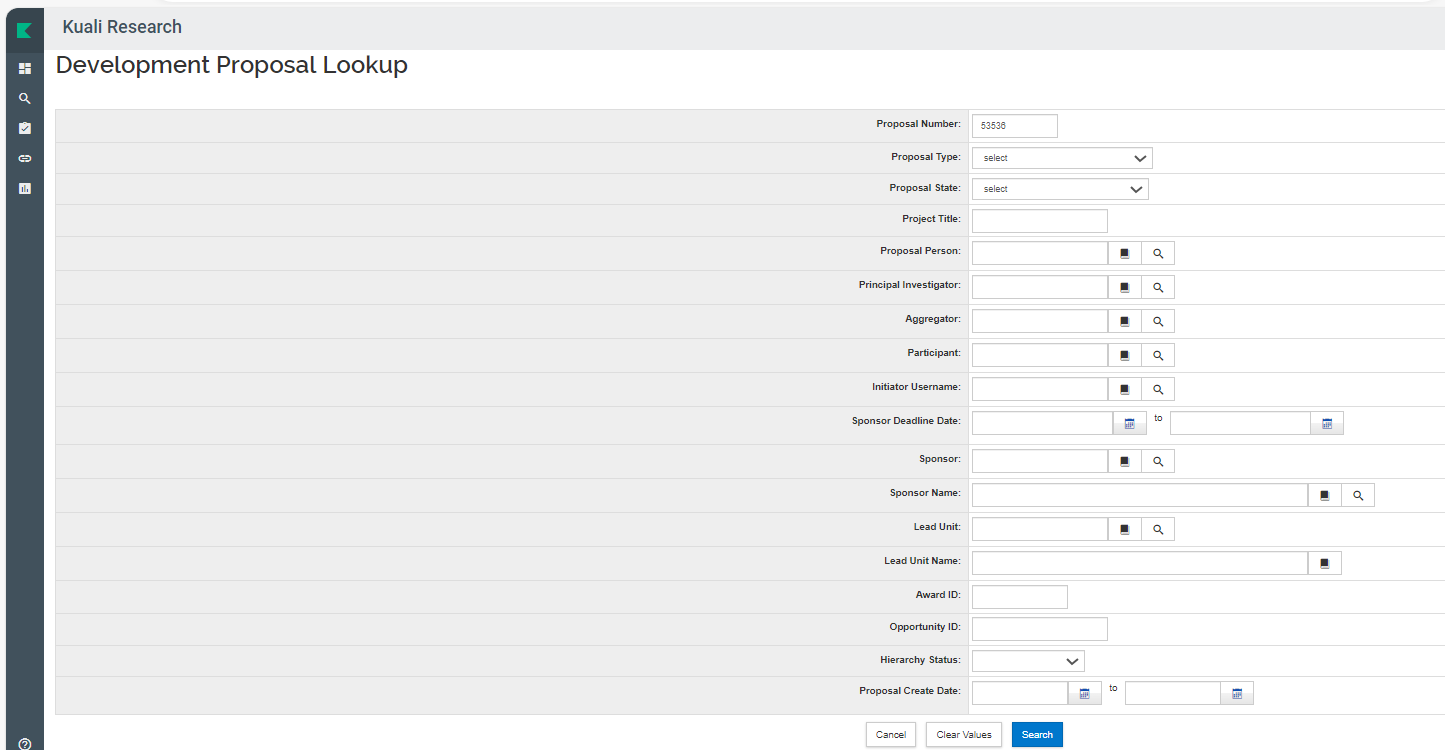Click the Sponsor Name input field
The height and width of the screenshot is (750, 1445).
(1140, 496)
